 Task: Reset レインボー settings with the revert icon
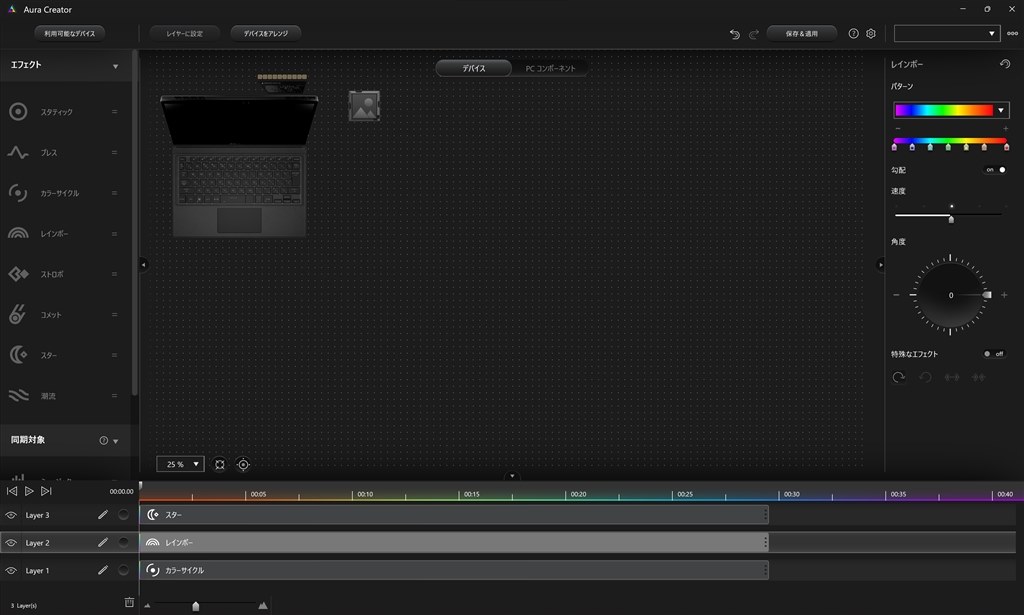tap(1005, 63)
